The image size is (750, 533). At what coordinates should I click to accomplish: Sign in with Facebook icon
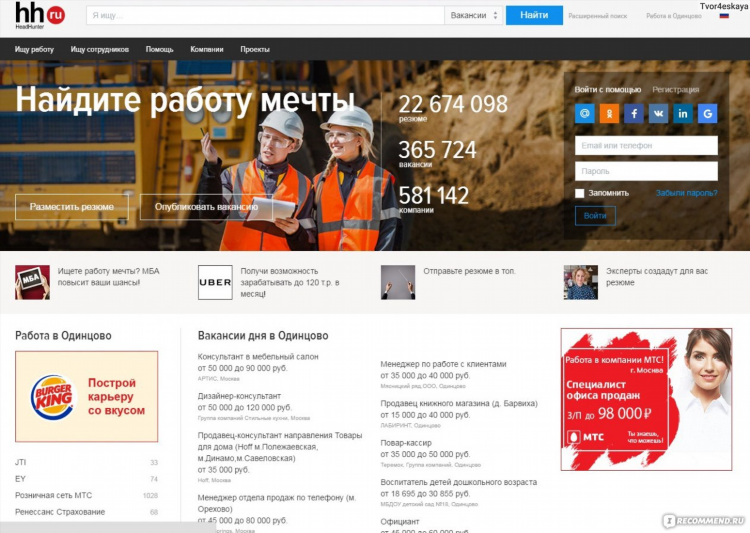[x=634, y=113]
